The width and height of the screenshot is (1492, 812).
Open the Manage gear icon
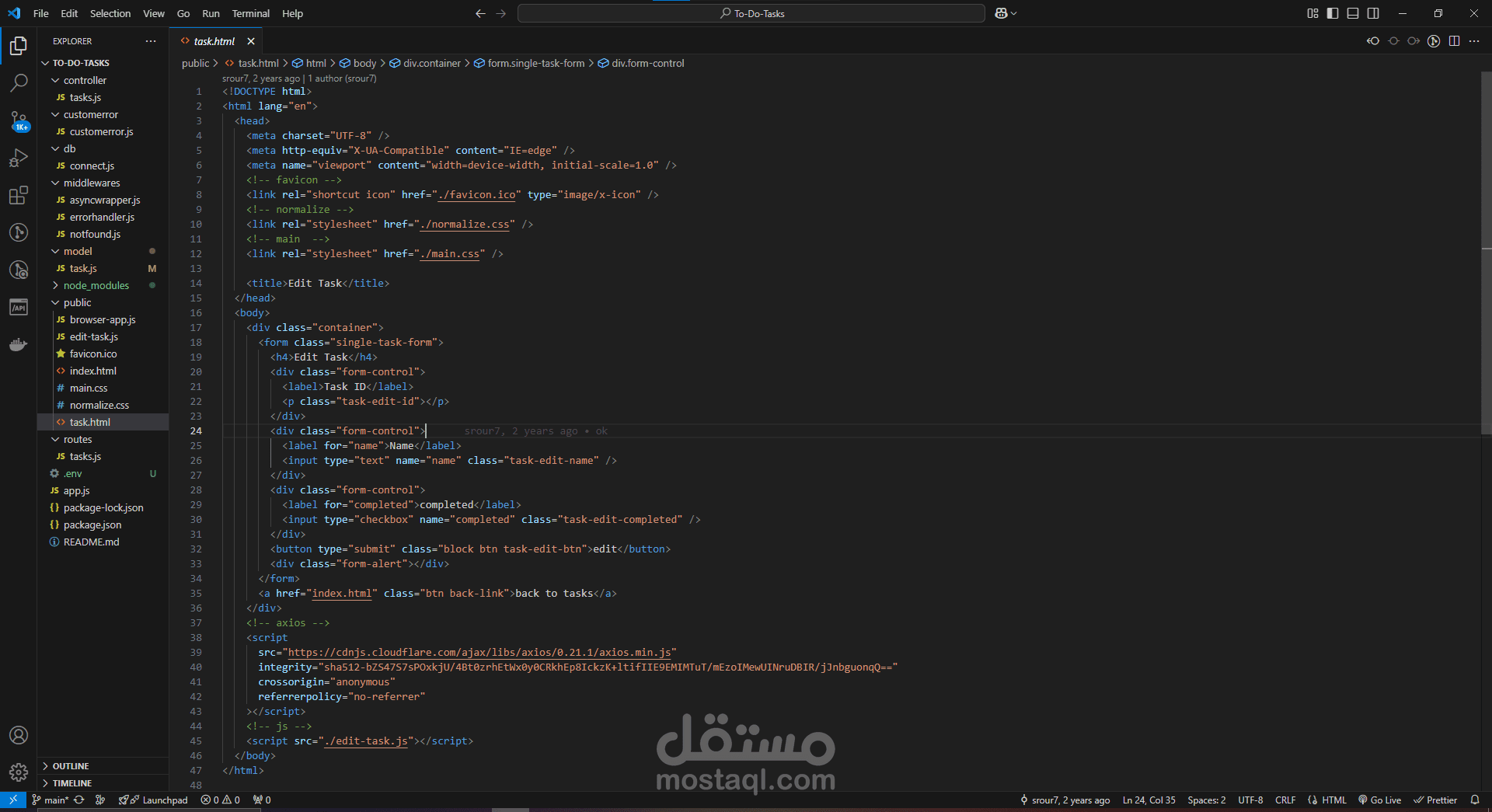[19, 772]
